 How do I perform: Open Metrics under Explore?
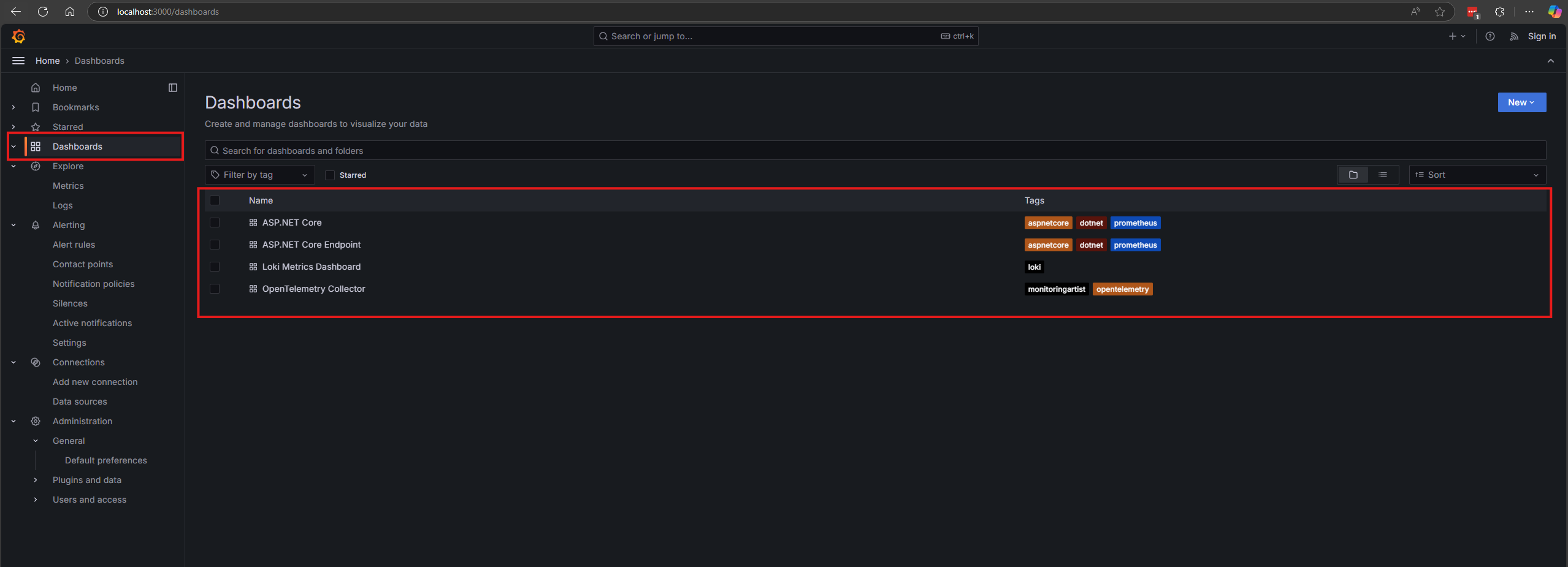tap(68, 186)
